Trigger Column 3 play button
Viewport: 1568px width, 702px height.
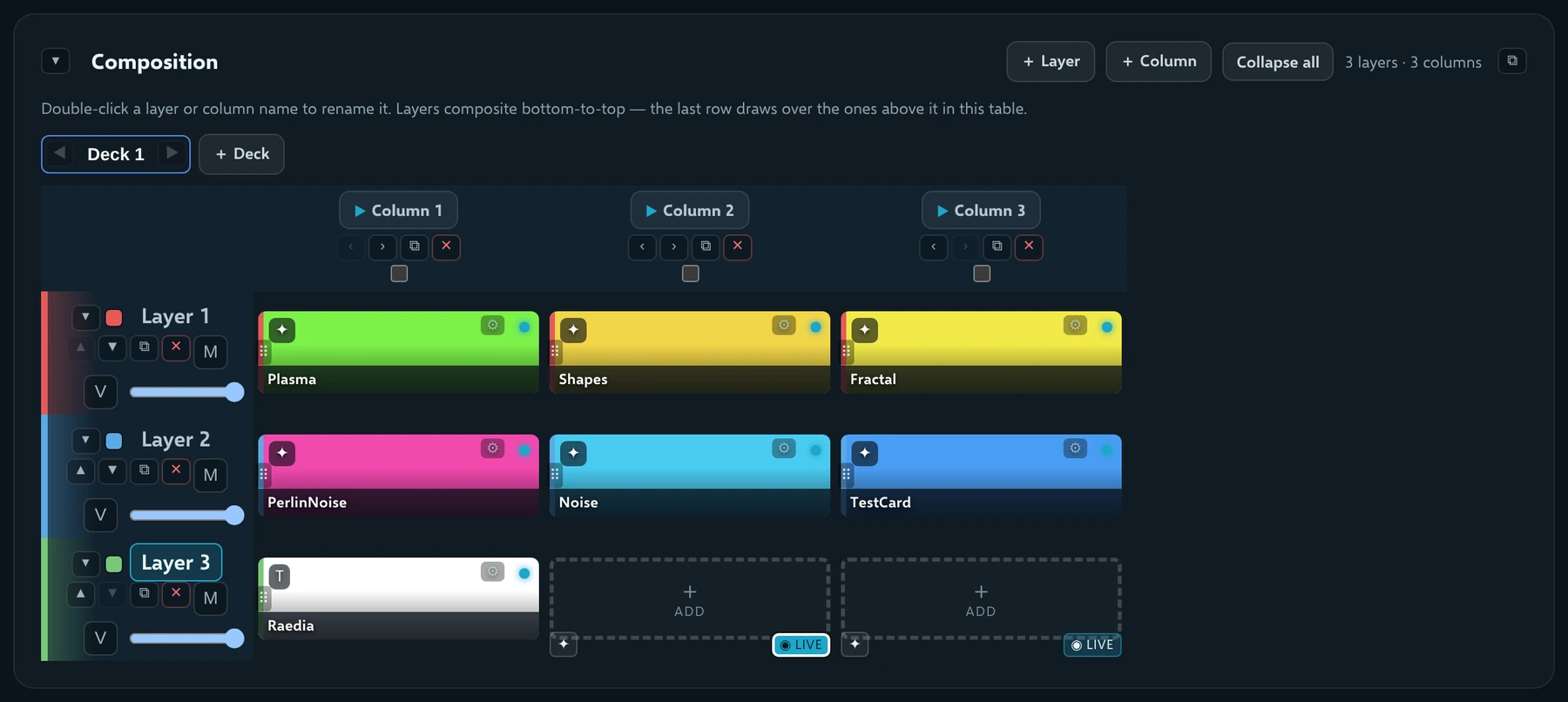[x=981, y=211]
